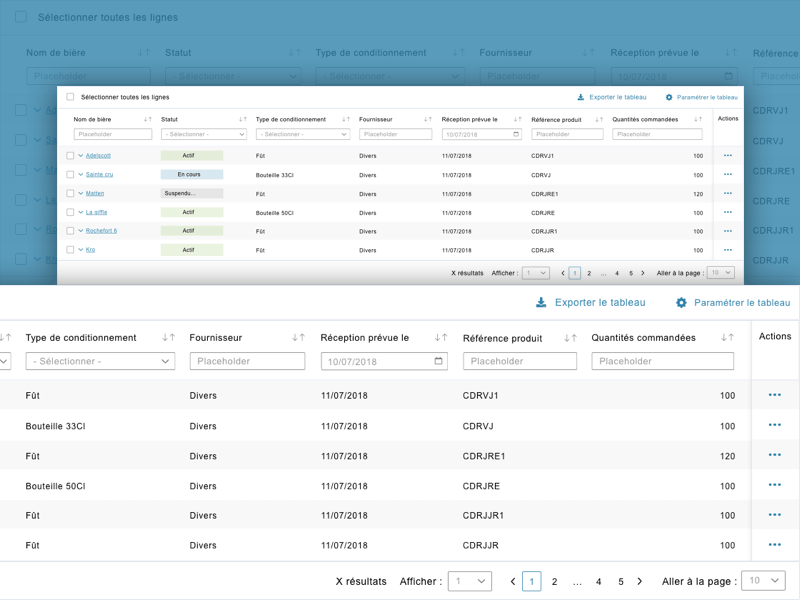The image size is (800, 600).
Task: Open Type de conditionnement Sélectionner dropdown in bottom table
Action: [x=100, y=361]
